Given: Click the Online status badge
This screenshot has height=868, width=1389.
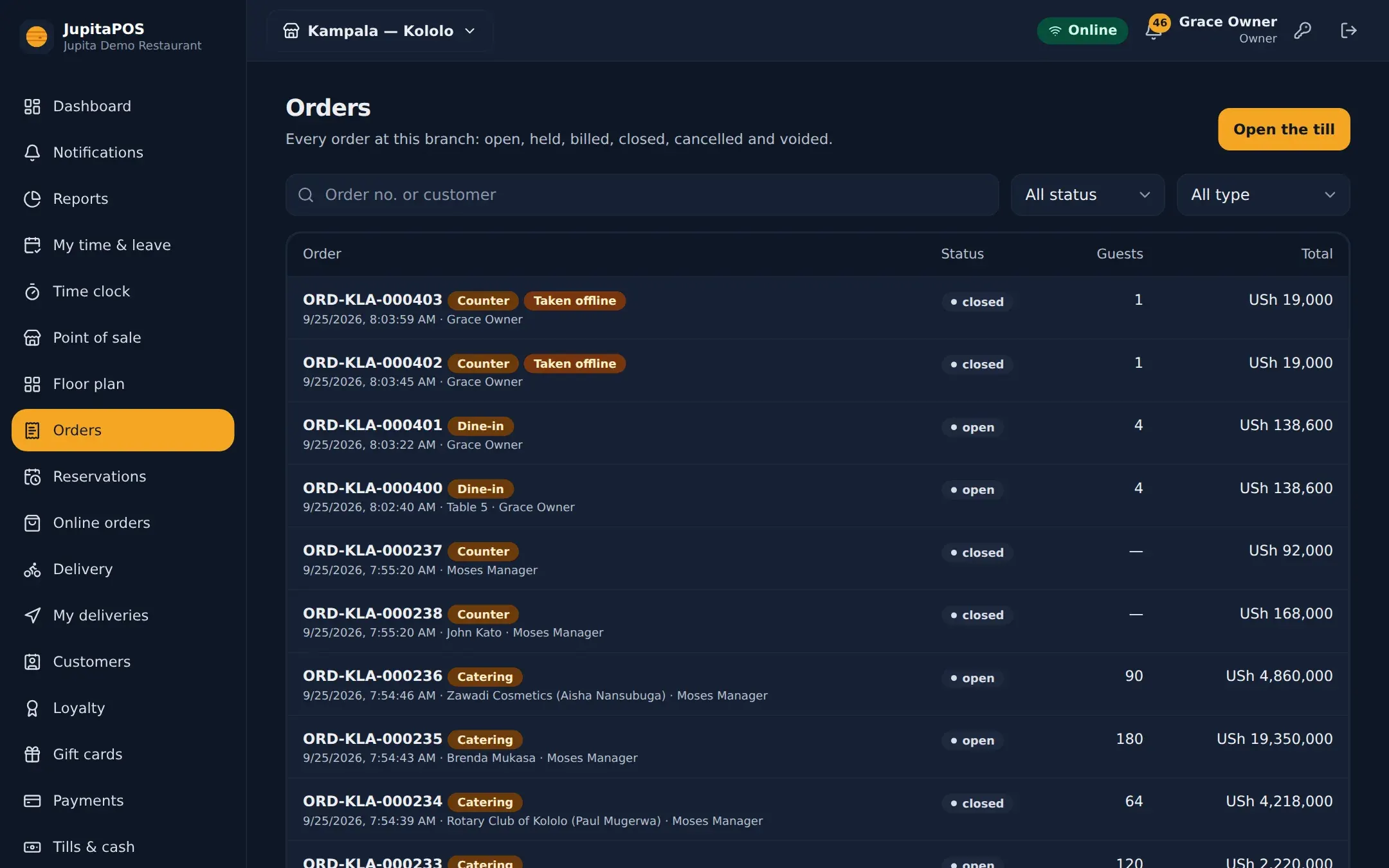Looking at the screenshot, I should pyautogui.click(x=1082, y=31).
